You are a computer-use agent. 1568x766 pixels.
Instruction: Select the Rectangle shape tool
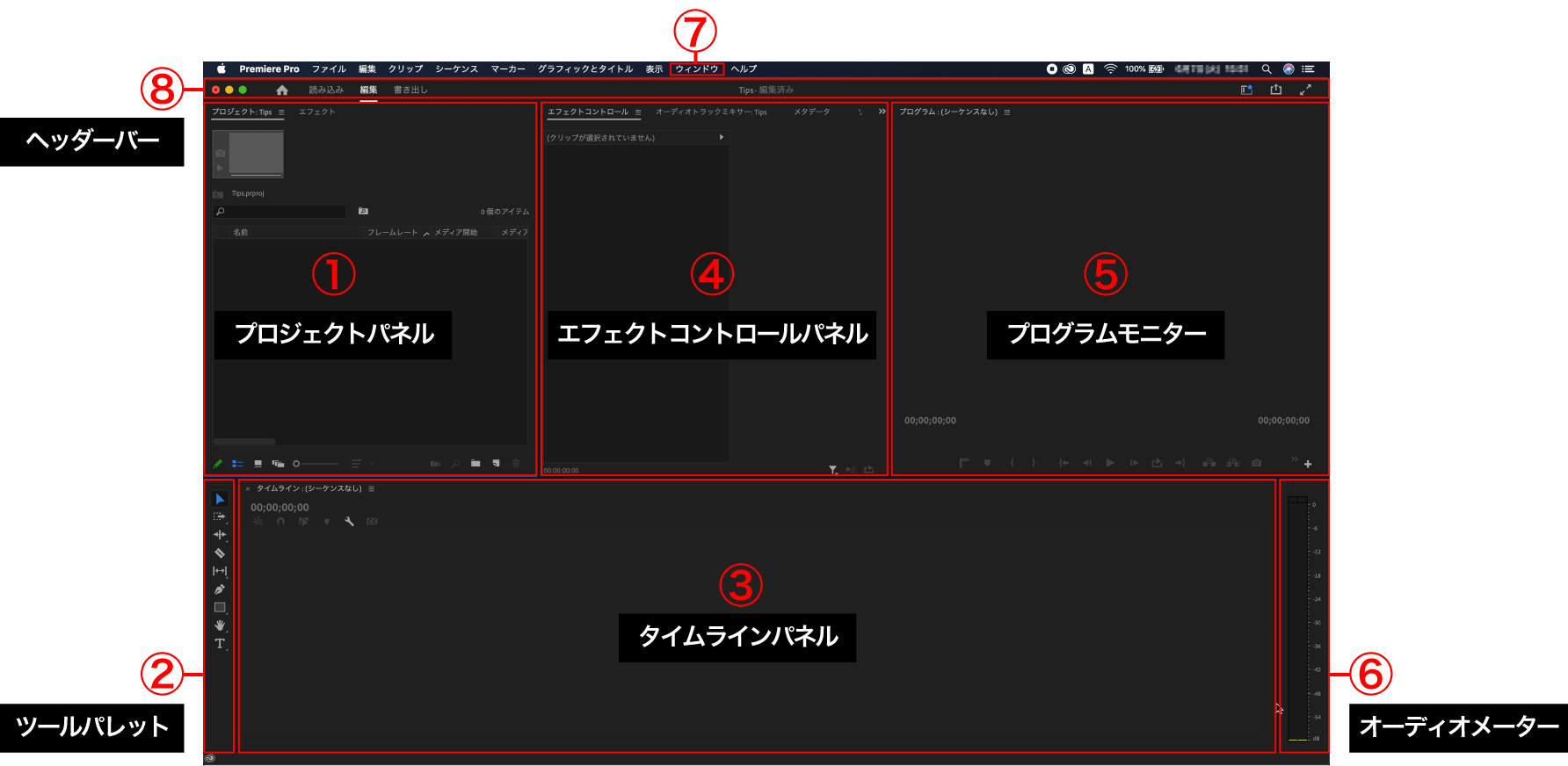[220, 607]
